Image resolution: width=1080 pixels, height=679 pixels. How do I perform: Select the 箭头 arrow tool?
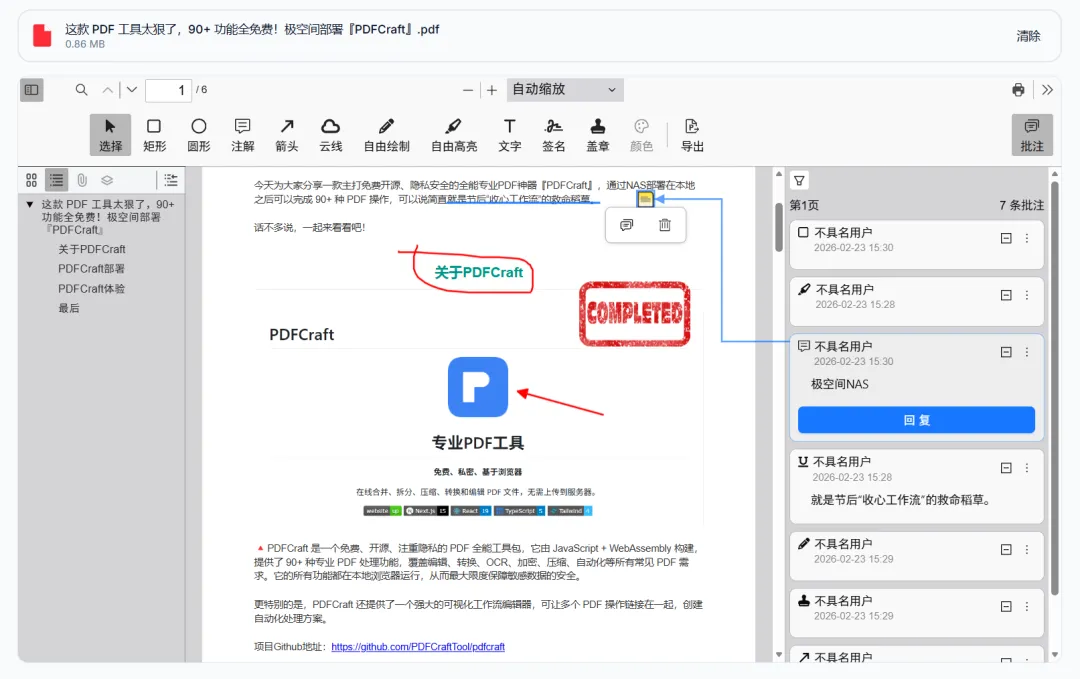click(287, 135)
